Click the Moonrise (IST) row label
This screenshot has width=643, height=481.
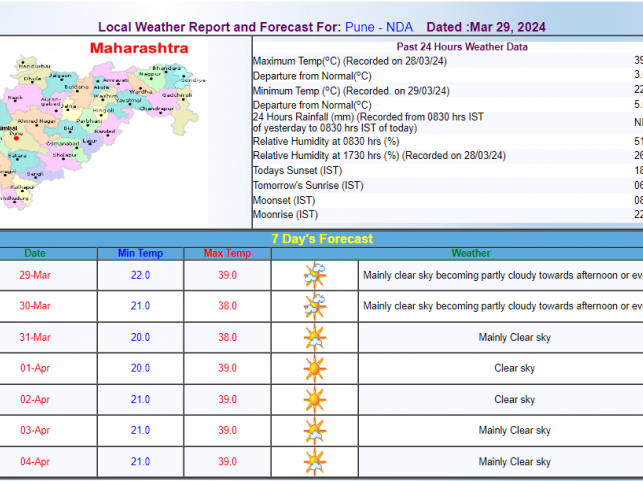285,214
